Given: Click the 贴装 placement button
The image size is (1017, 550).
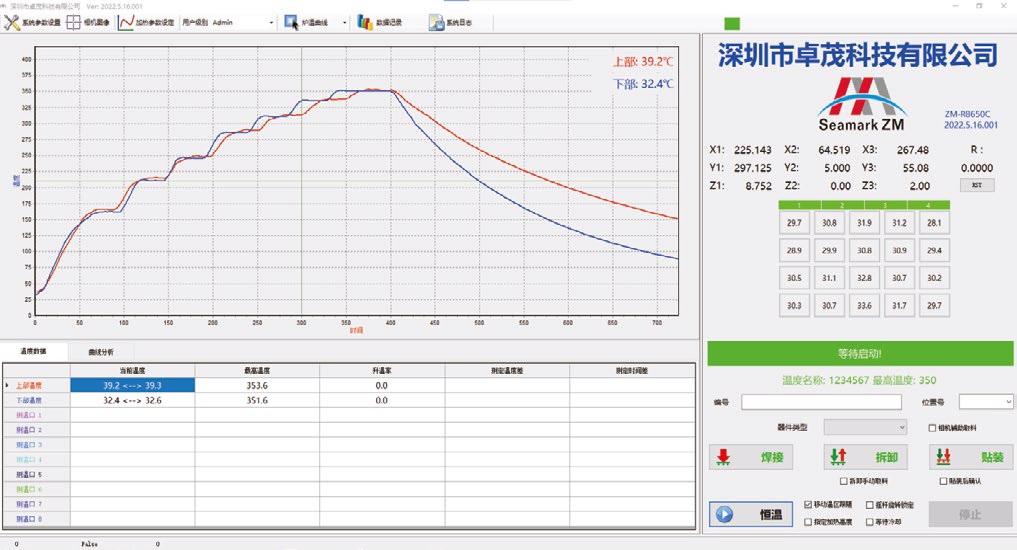Looking at the screenshot, I should coord(970,457).
